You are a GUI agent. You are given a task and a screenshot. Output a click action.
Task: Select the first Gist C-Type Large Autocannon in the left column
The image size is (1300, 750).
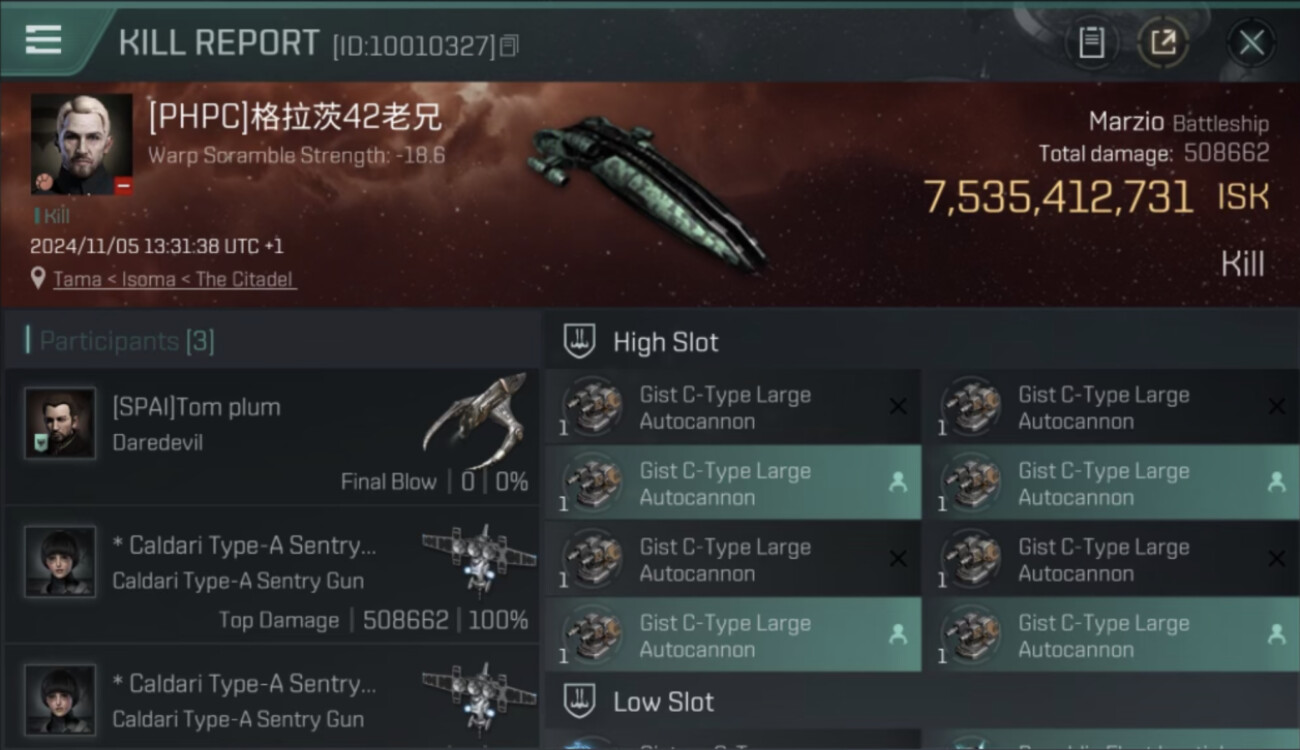click(733, 408)
